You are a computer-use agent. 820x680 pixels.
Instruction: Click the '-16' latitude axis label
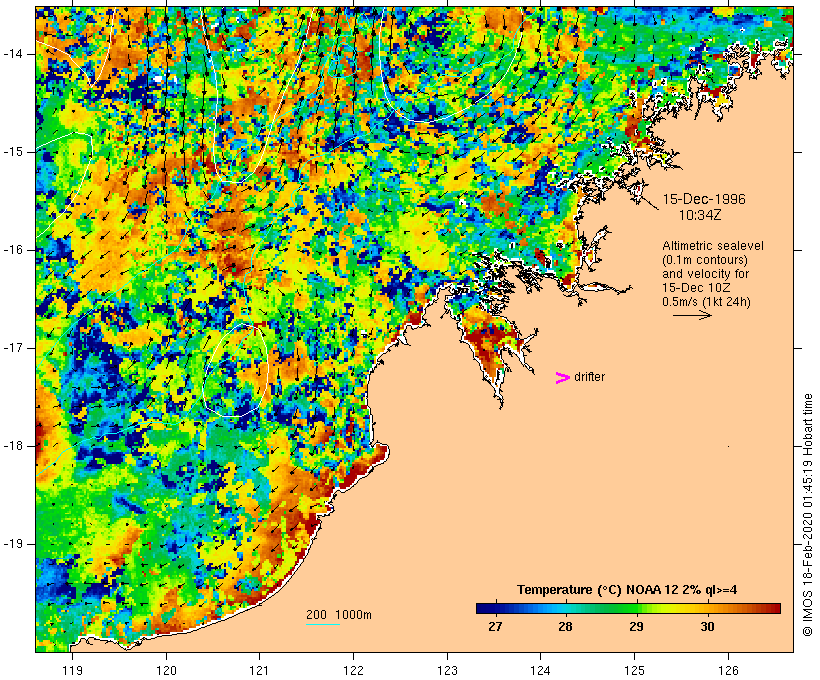[x=12, y=250]
